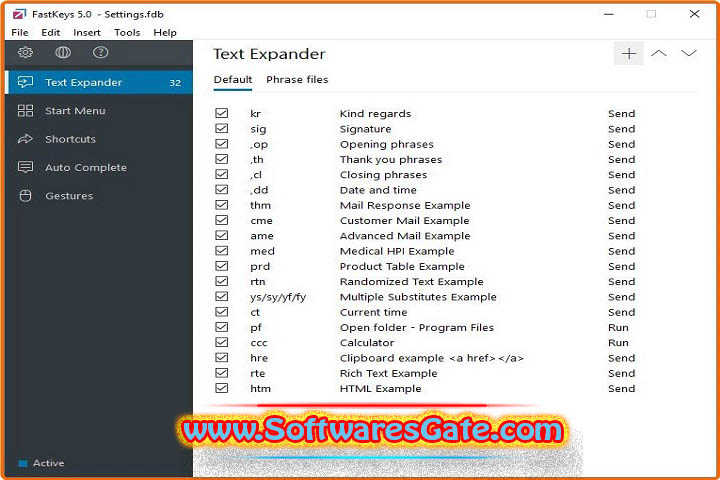This screenshot has width=720, height=480.
Task: Click the Start Menu grid icon
Action: tap(25, 111)
